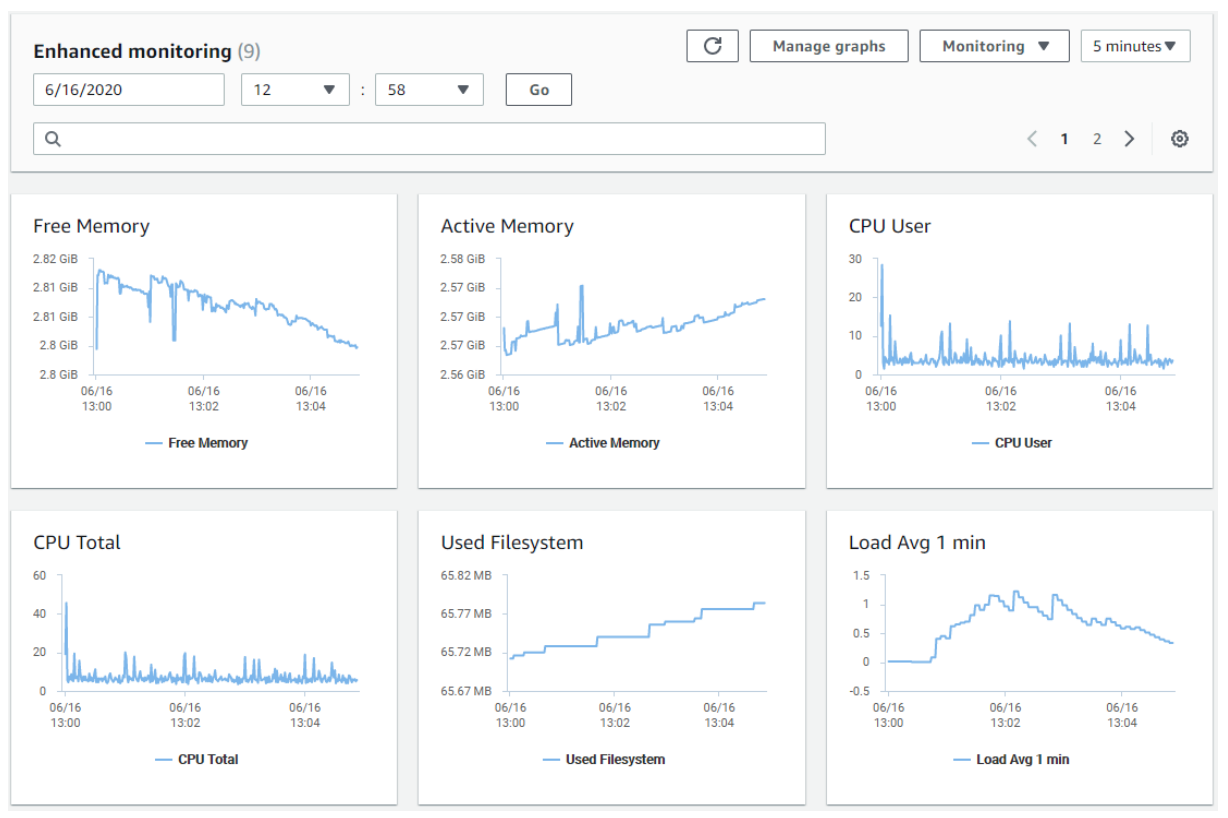Viewport: 1228px width, 818px height.
Task: Click the CPU User graph title
Action: coord(890,226)
